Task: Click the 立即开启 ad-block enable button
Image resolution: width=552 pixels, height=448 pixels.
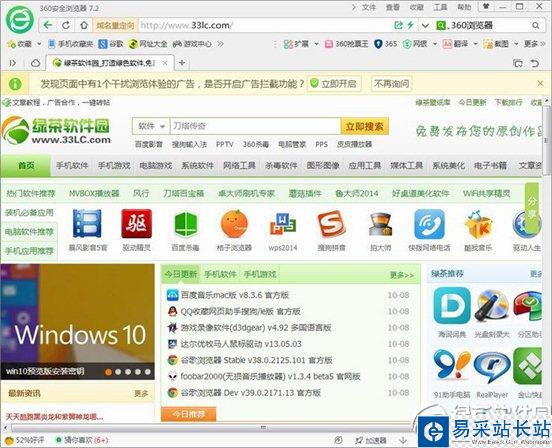Action: tap(334, 84)
